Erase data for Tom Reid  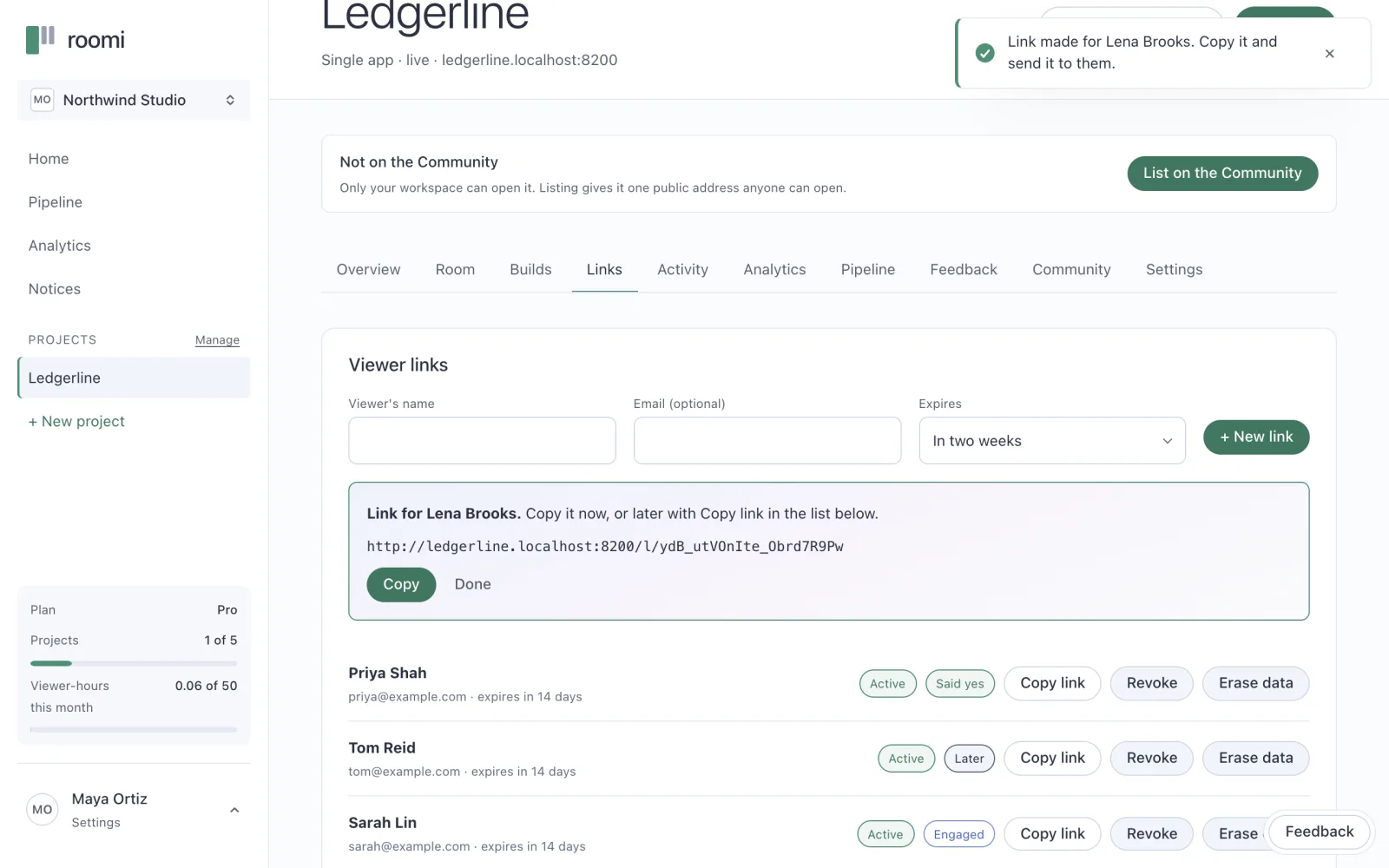(1255, 758)
